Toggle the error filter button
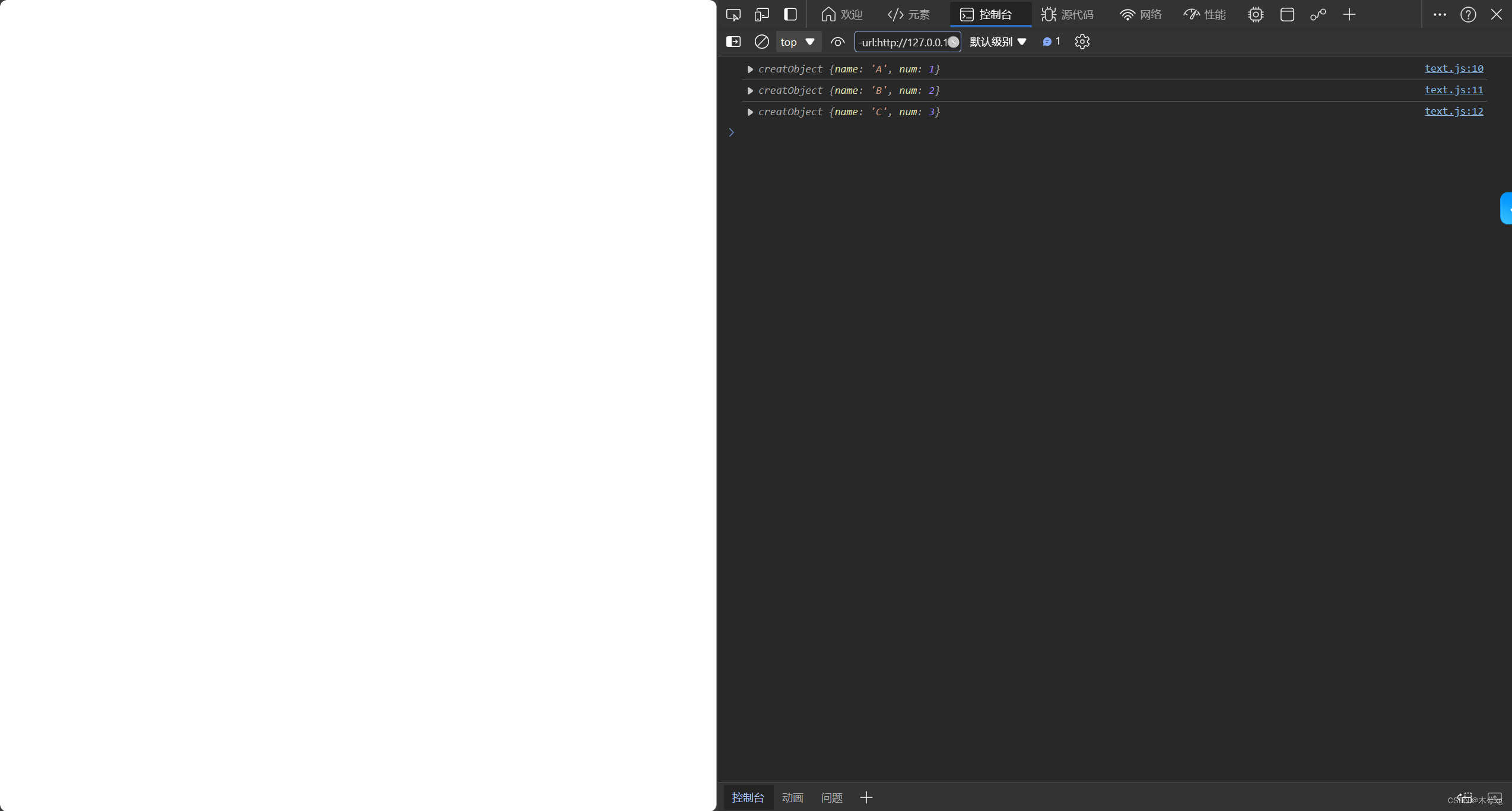The height and width of the screenshot is (811, 1512). pyautogui.click(x=1050, y=41)
